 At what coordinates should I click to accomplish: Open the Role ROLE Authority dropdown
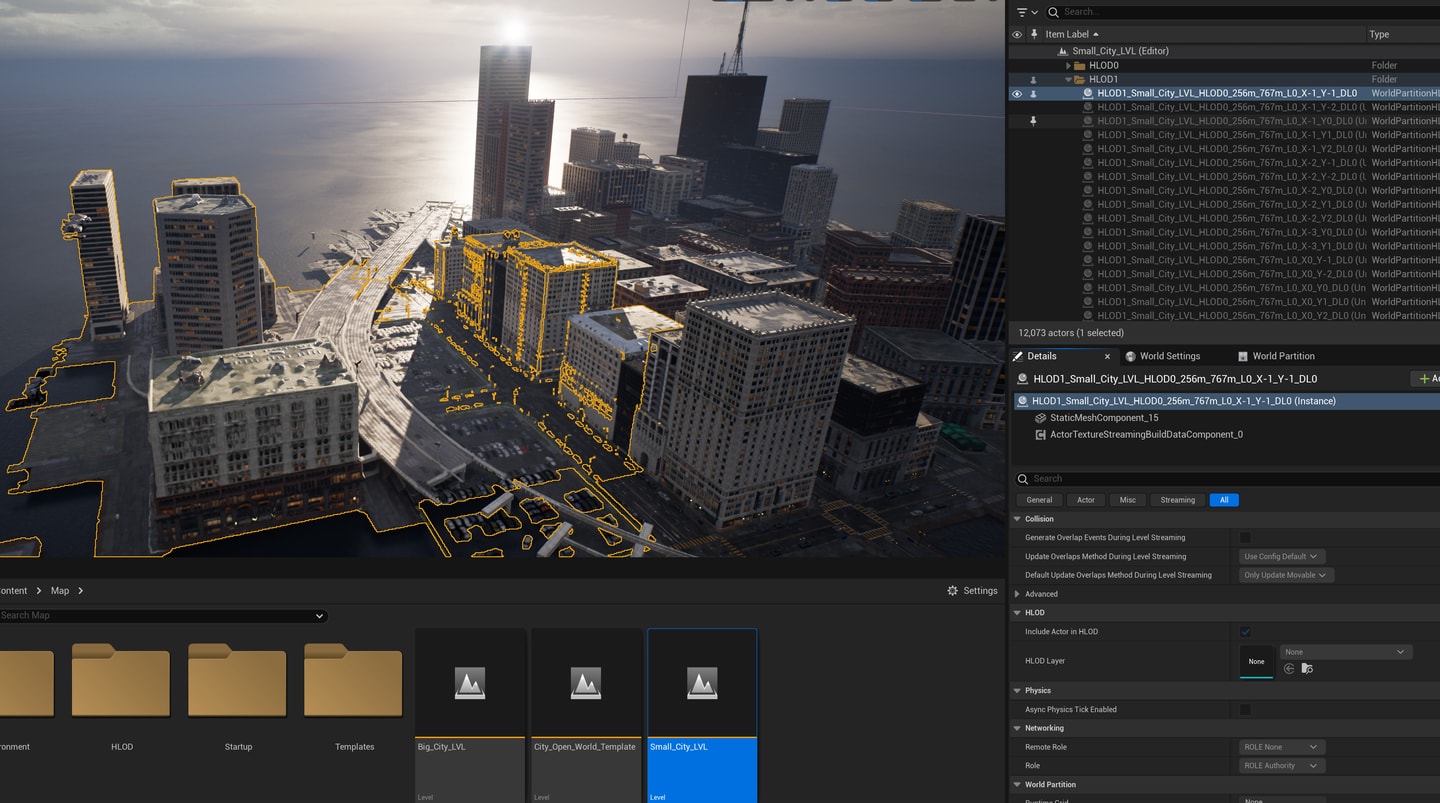tap(1282, 766)
